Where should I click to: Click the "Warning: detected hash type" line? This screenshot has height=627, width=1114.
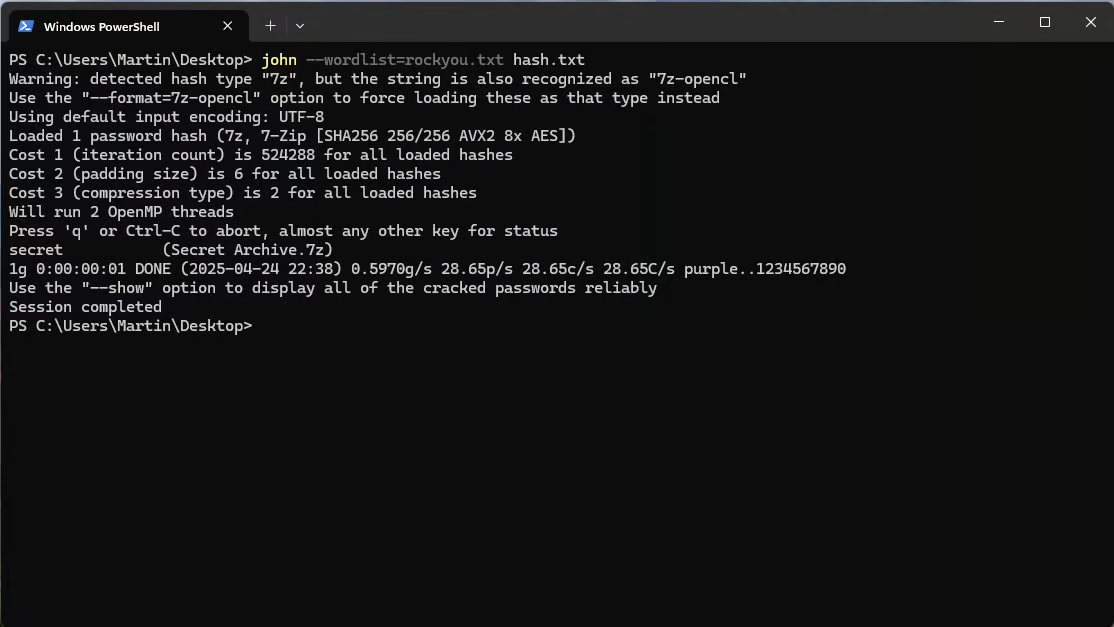[x=377, y=79]
